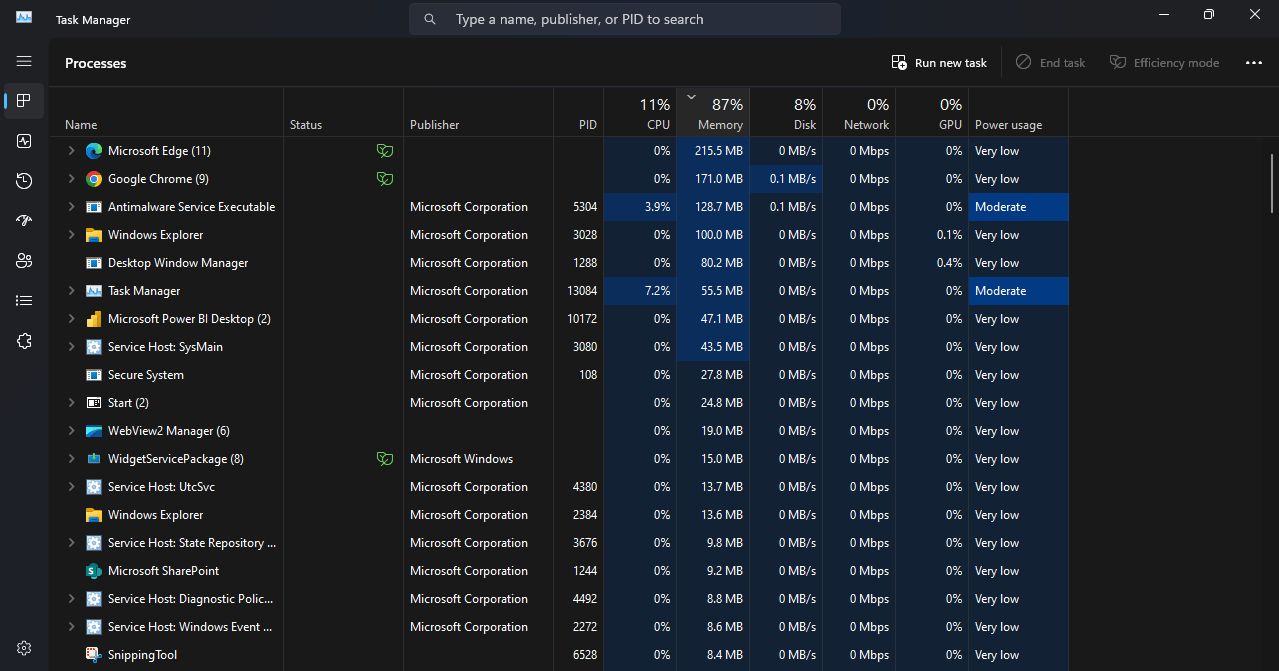Open the three-dots more options menu
Viewport: 1279px width, 671px height.
pyautogui.click(x=1254, y=62)
